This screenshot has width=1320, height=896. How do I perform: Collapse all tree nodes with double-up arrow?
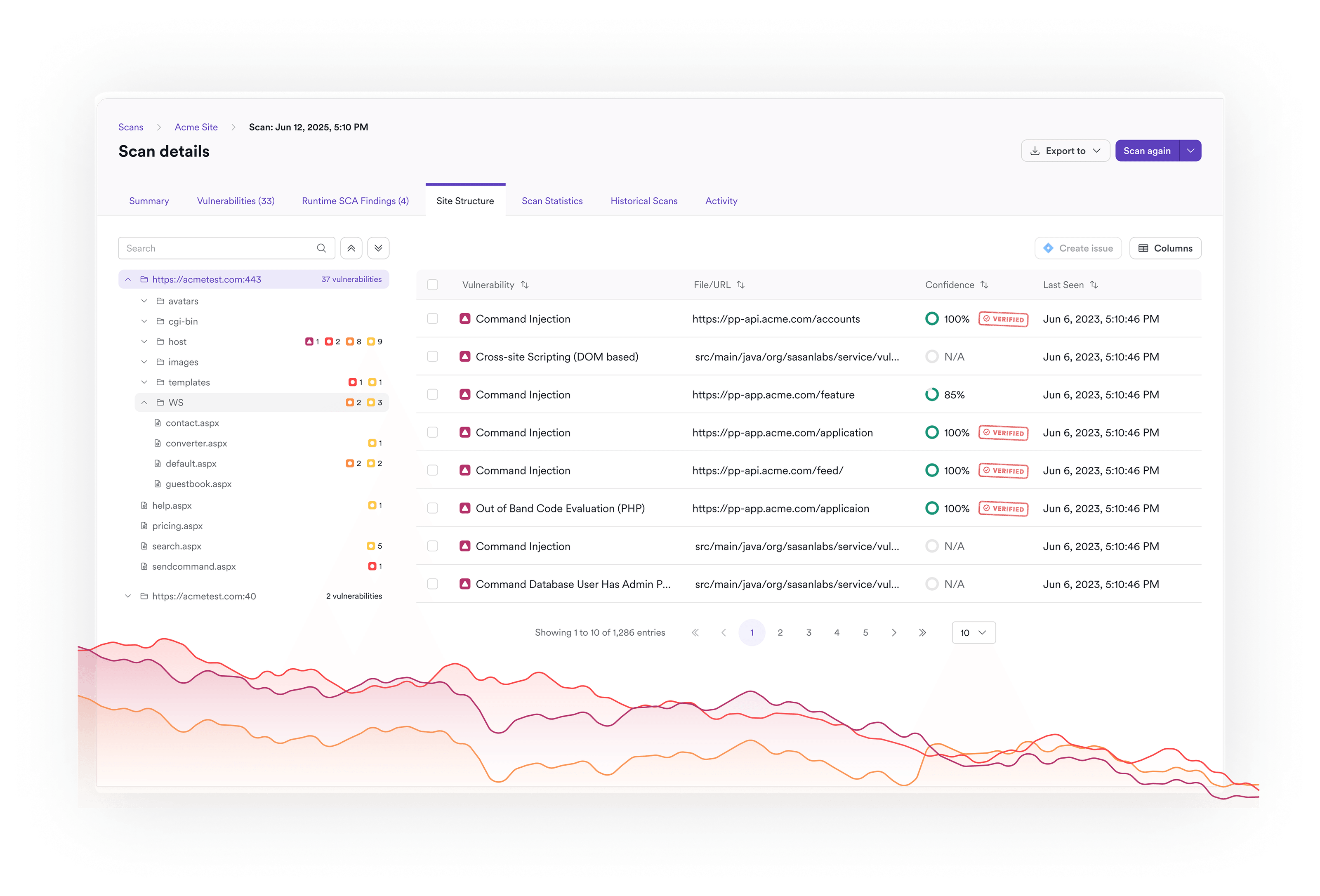coord(351,248)
